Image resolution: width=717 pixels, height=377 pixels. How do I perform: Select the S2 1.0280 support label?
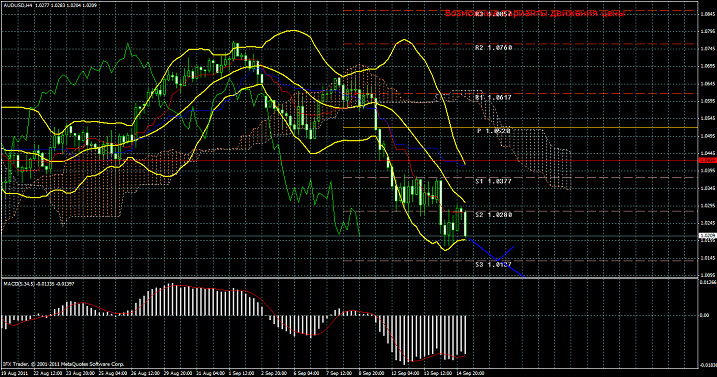pyautogui.click(x=493, y=215)
